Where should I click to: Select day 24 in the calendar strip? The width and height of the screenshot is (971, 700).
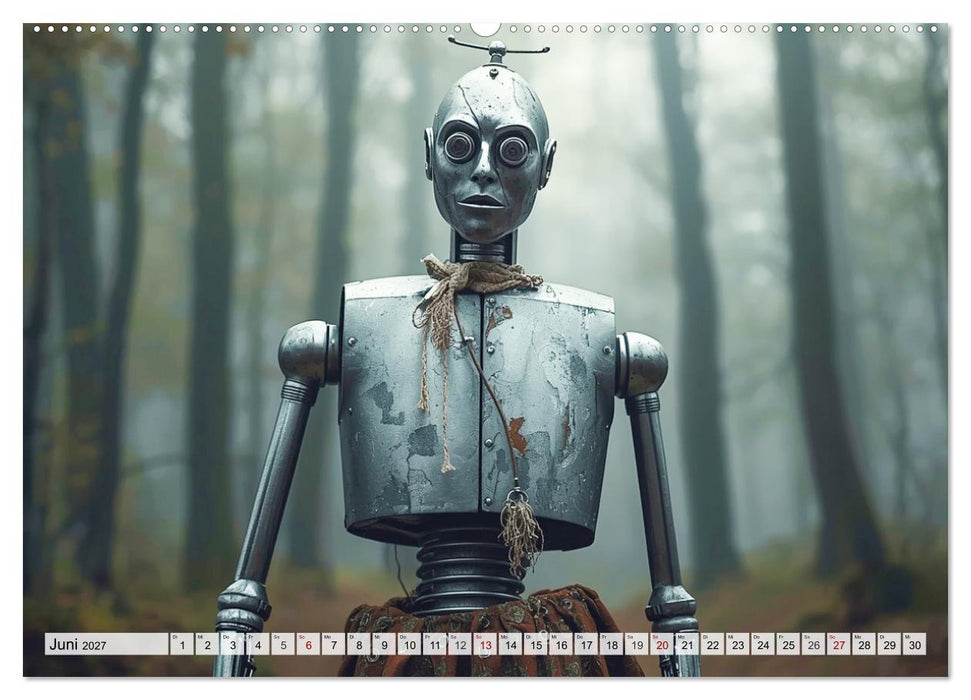(x=764, y=644)
